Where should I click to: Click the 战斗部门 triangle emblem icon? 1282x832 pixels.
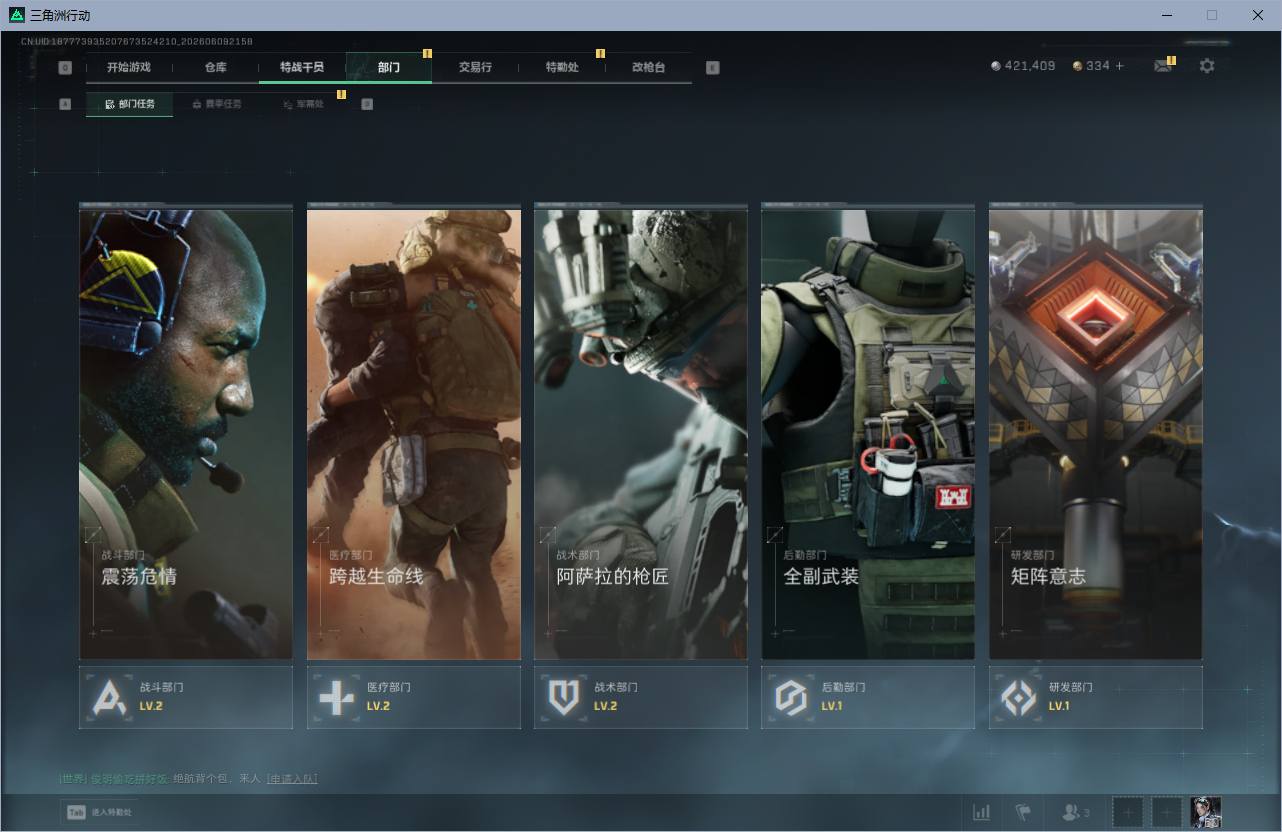(x=109, y=697)
